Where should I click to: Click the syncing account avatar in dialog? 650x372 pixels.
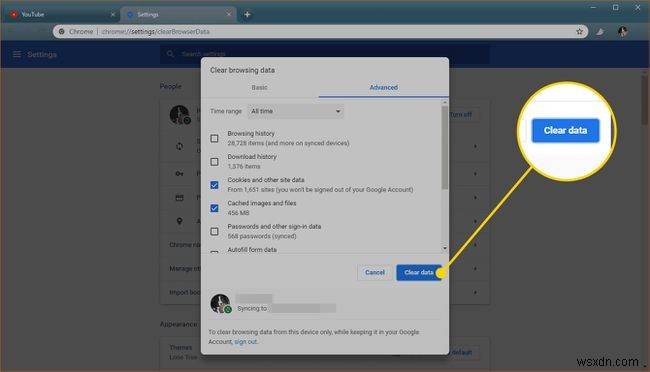[220, 304]
